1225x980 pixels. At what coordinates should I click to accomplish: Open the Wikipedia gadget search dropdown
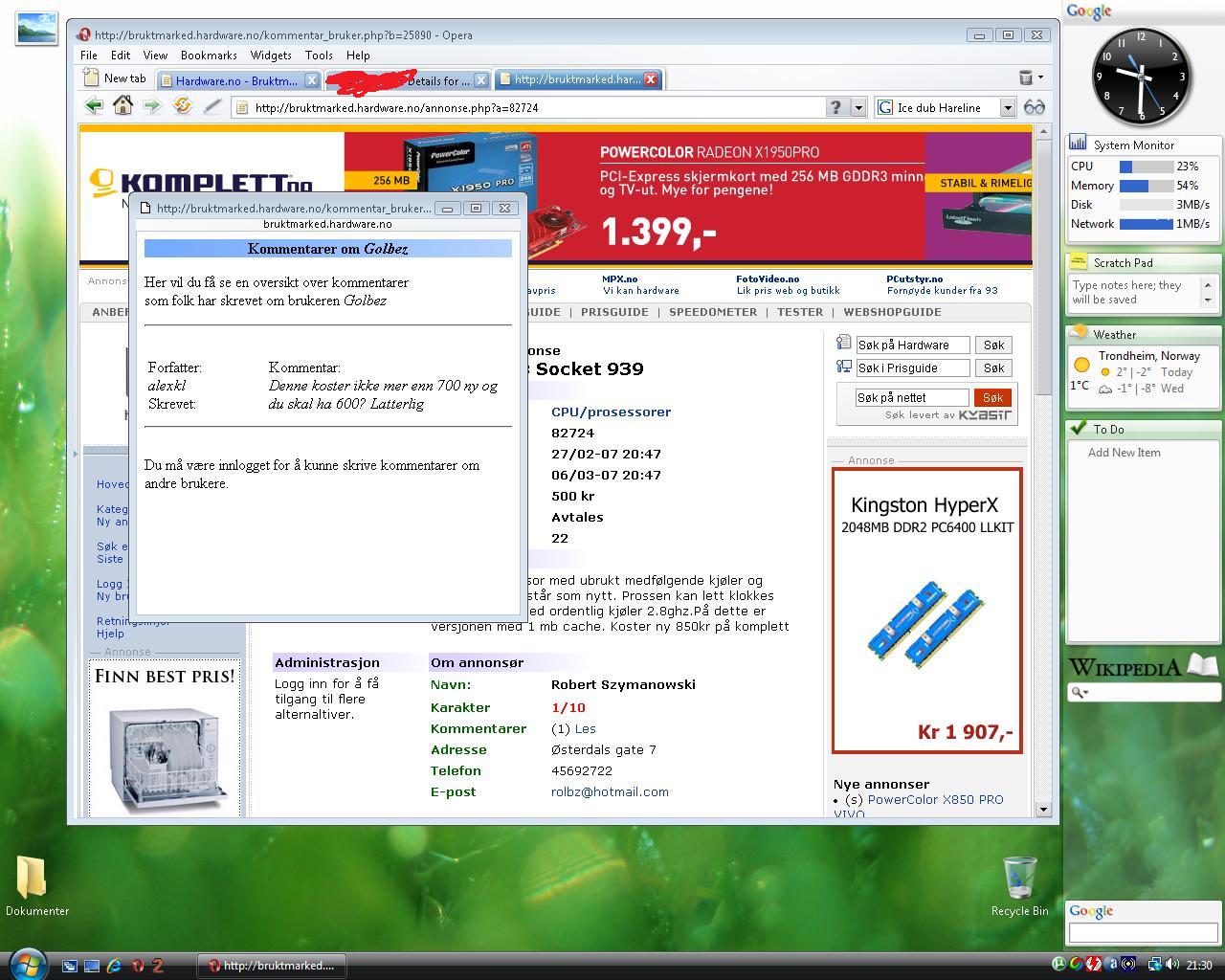coord(1080,692)
